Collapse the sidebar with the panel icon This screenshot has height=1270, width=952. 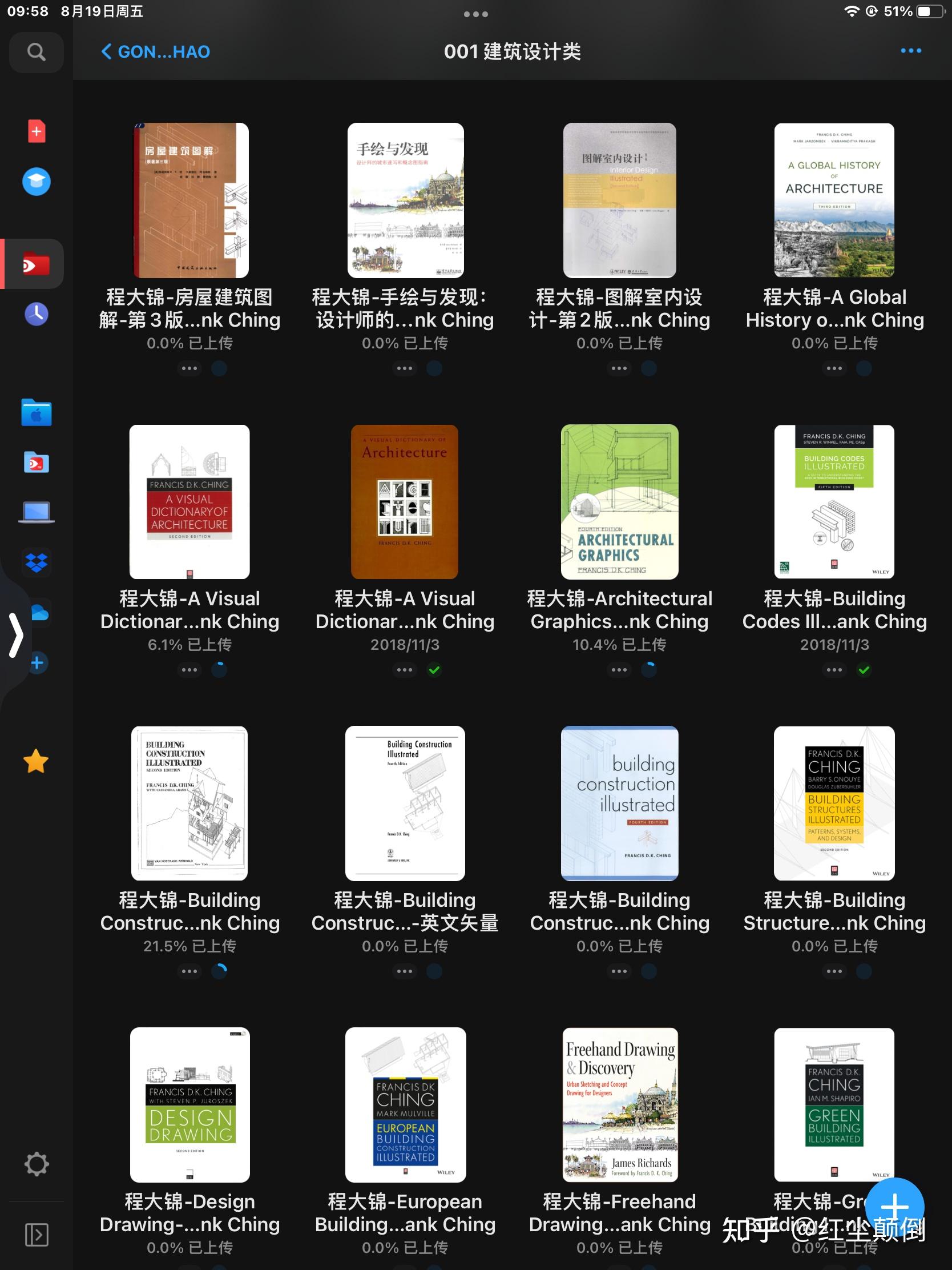click(x=36, y=1235)
